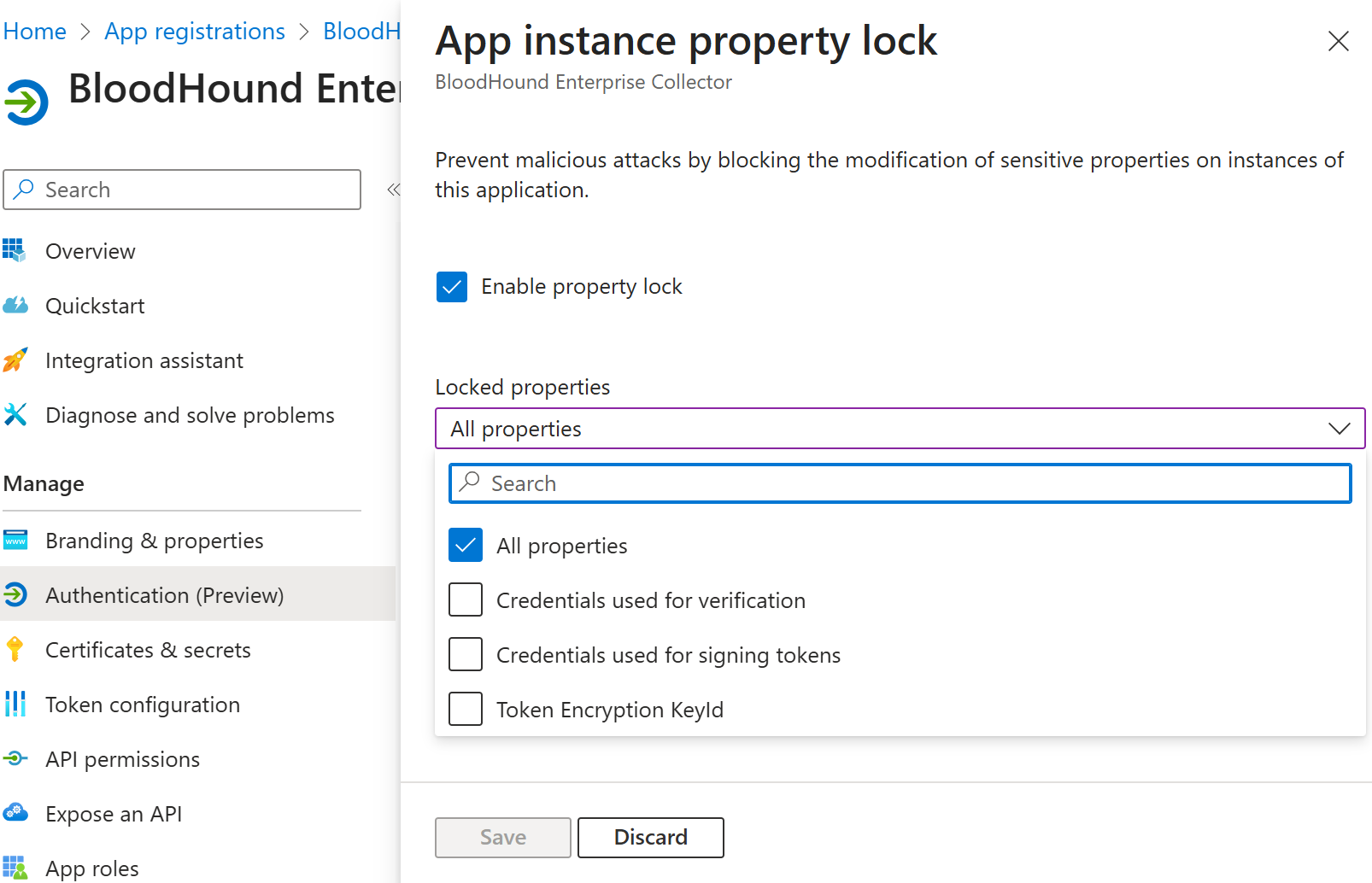Click the Locked properties label
The image size is (1372, 883).
pyautogui.click(x=523, y=387)
